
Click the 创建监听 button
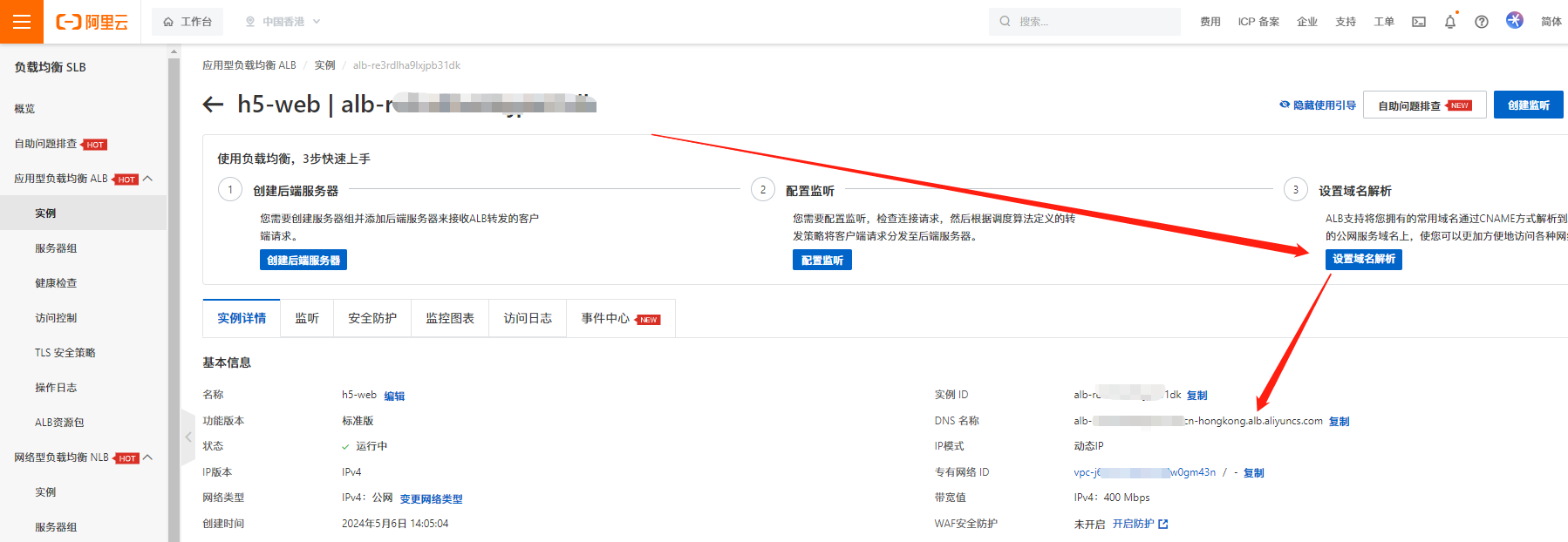coord(1528,105)
